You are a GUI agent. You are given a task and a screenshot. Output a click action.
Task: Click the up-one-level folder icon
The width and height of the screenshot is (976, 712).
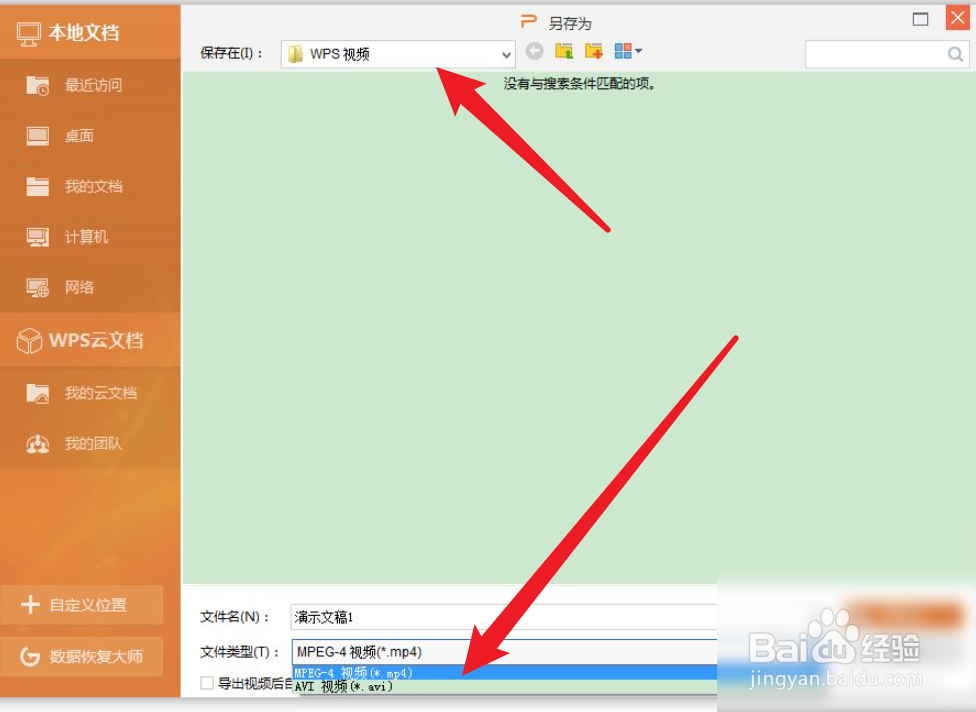(563, 51)
